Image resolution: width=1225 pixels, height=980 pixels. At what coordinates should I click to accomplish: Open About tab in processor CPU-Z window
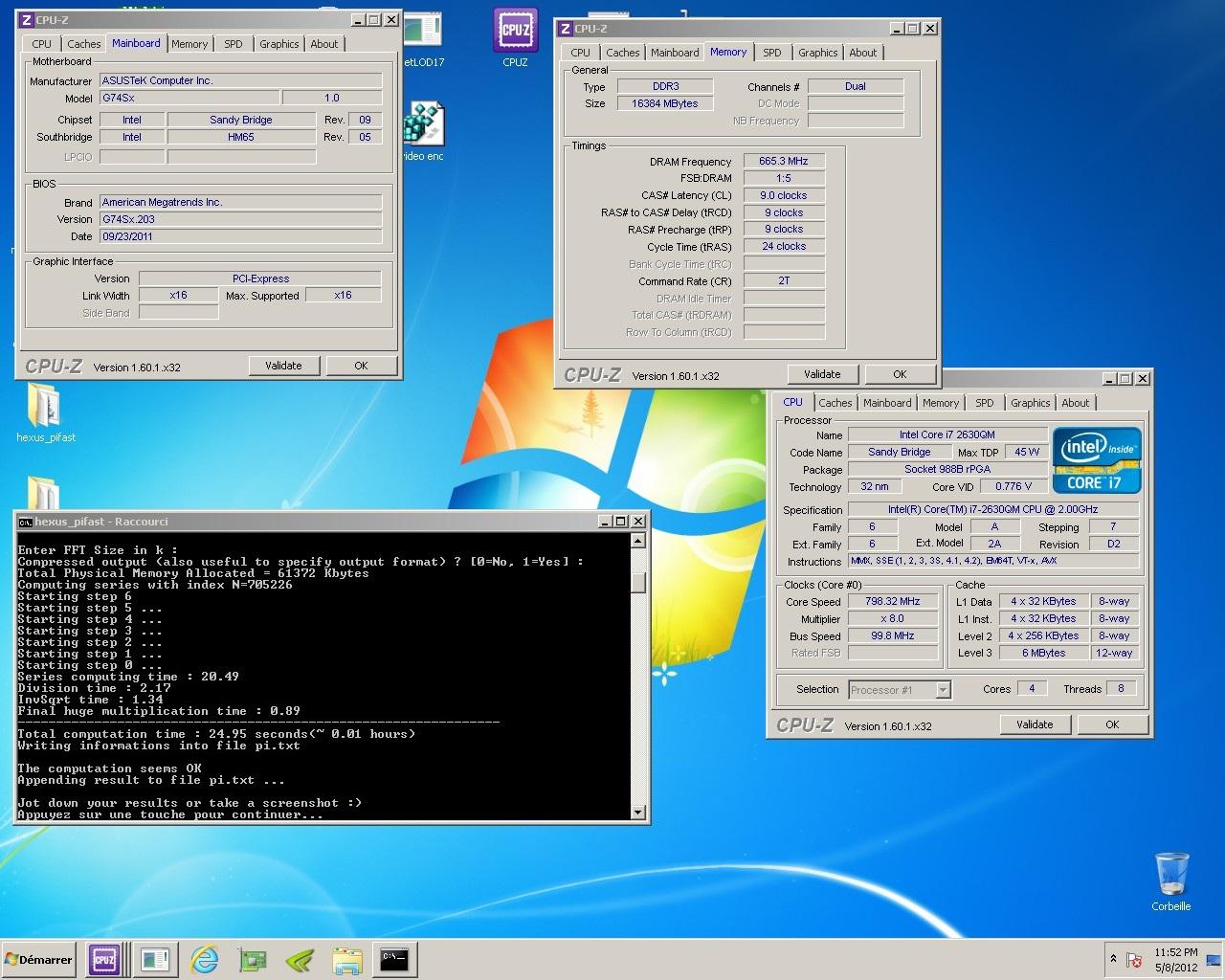(1075, 403)
